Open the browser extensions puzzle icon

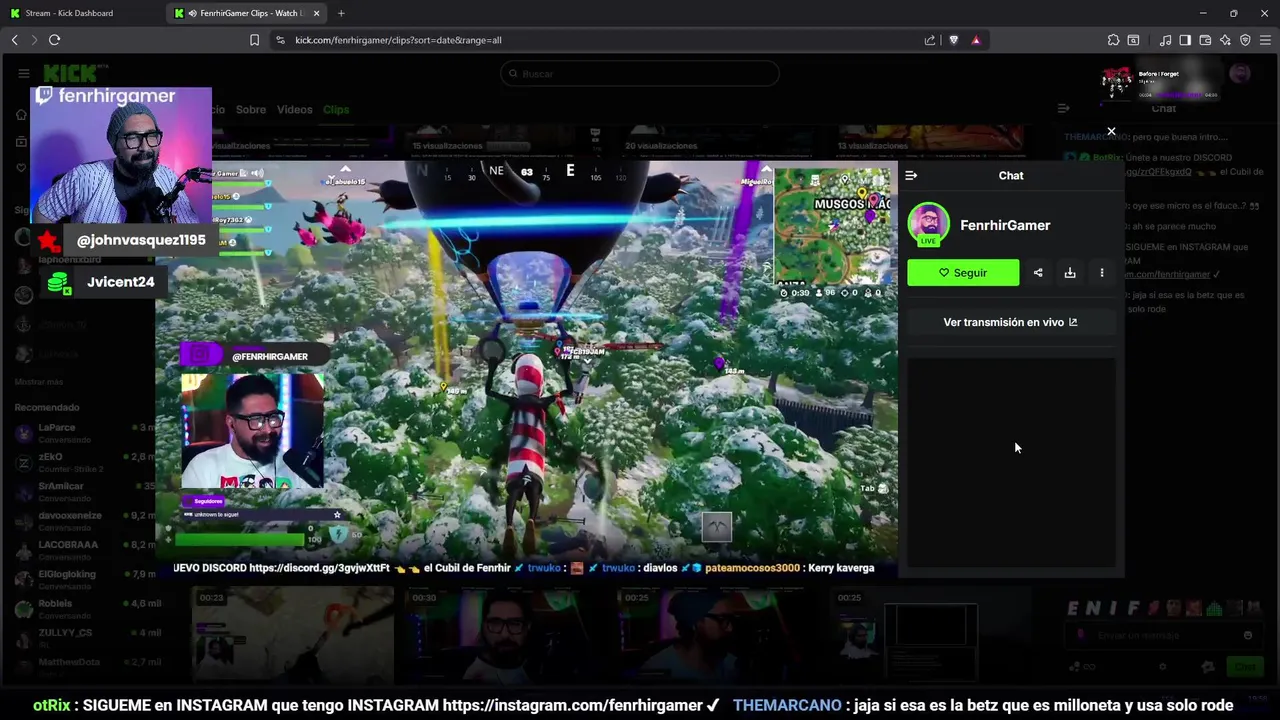click(1113, 40)
